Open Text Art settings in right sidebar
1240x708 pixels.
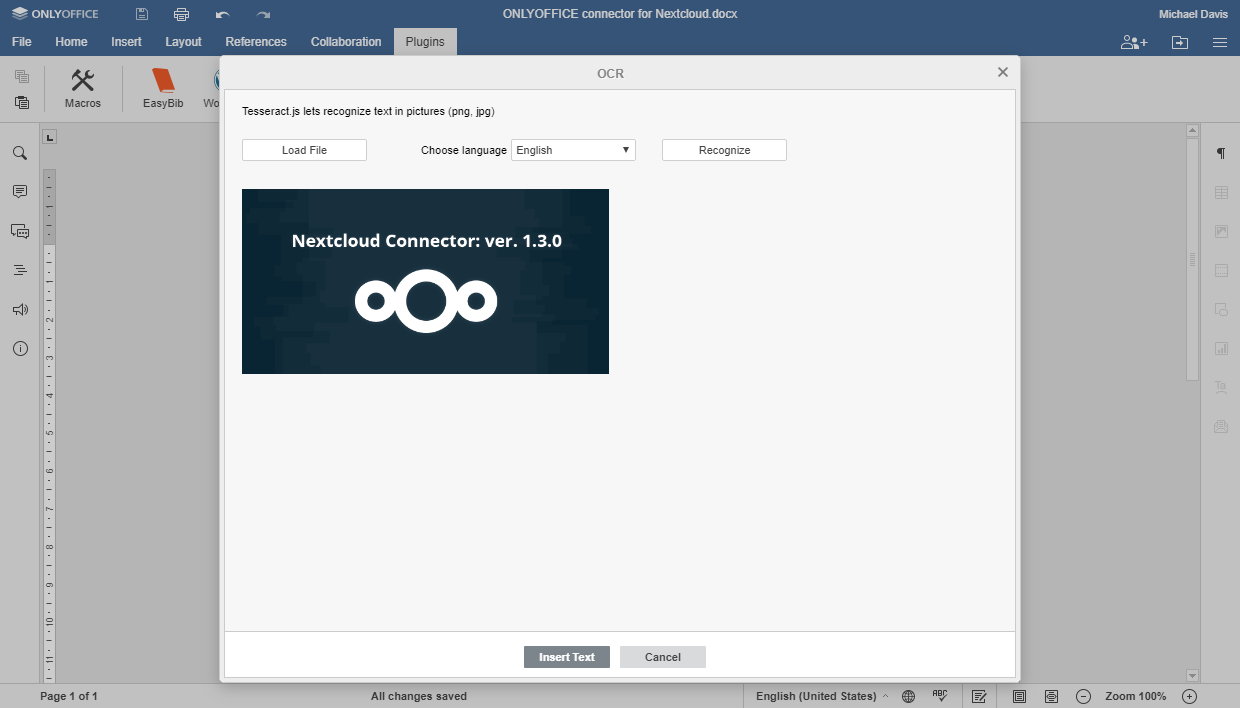[1221, 387]
